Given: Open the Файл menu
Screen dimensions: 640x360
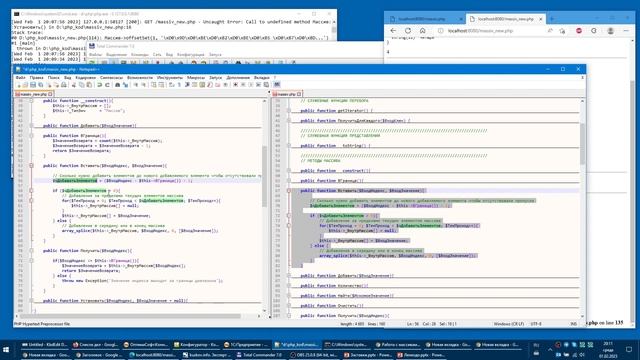Looking at the screenshot, I should [x=20, y=77].
